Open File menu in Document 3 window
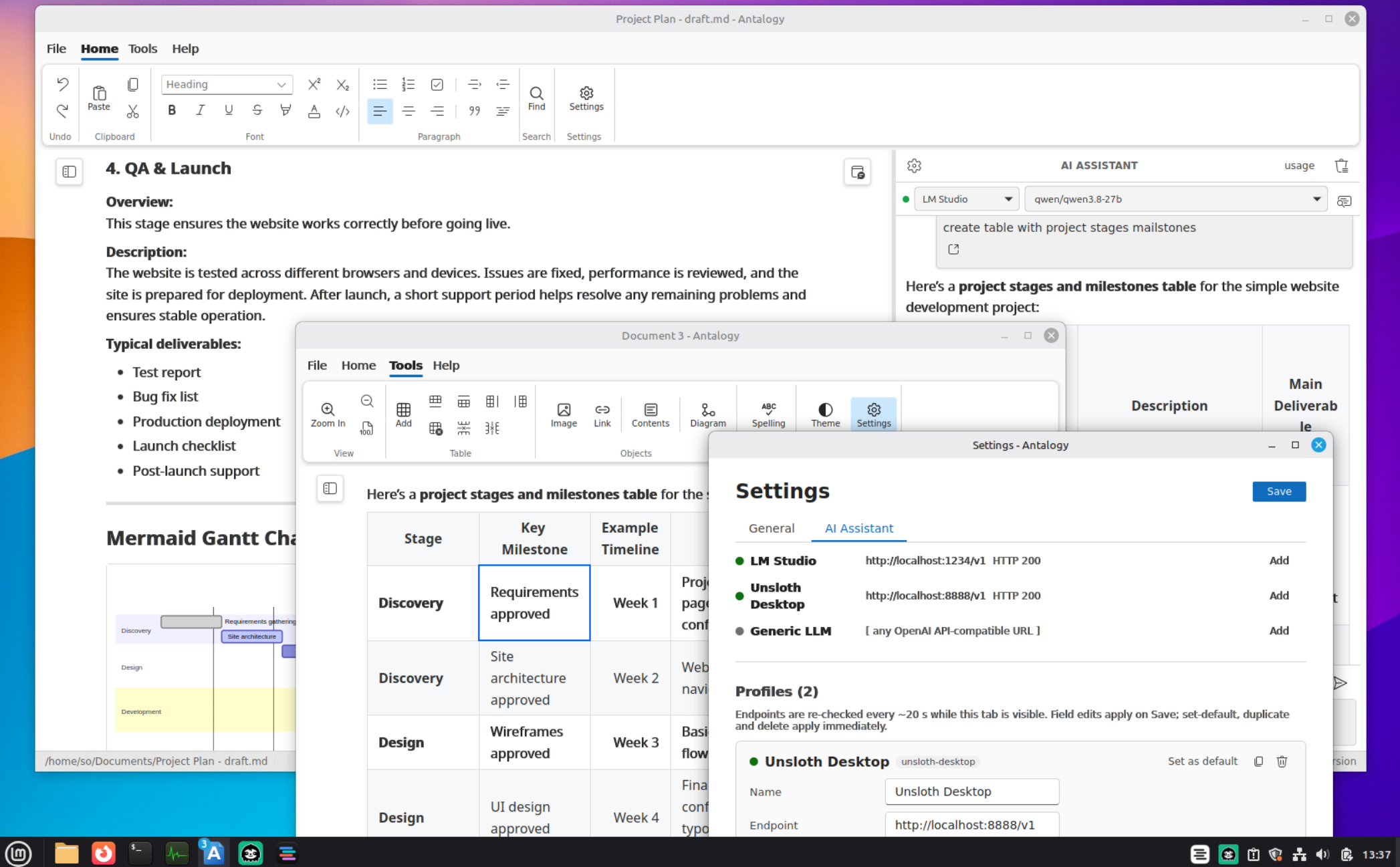Image resolution: width=1400 pixels, height=867 pixels. coord(317,365)
